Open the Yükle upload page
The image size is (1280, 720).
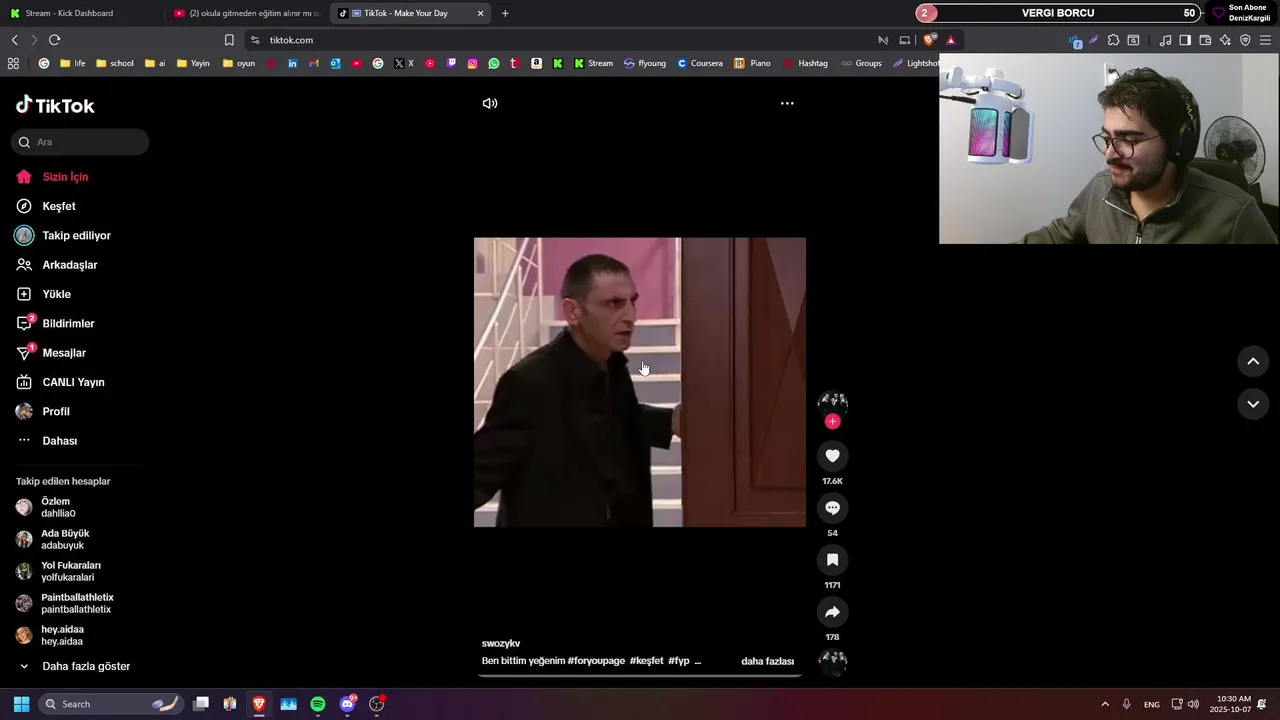[44, 294]
